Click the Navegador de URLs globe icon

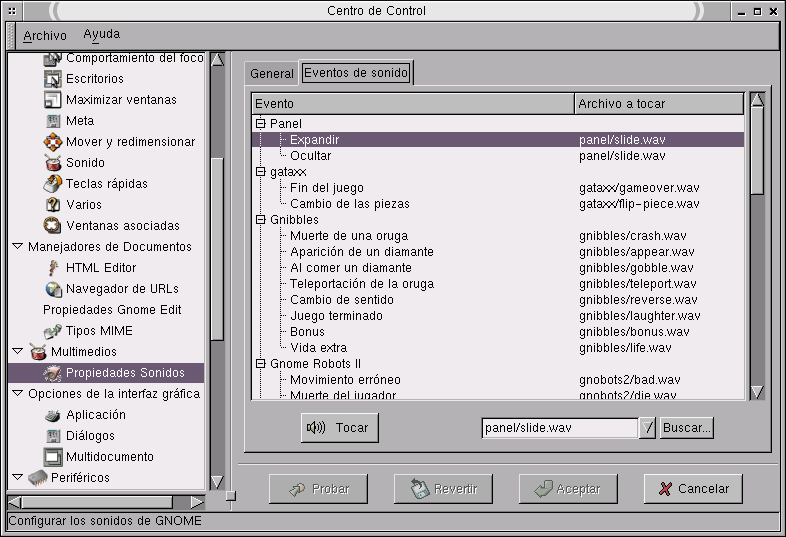(53, 289)
